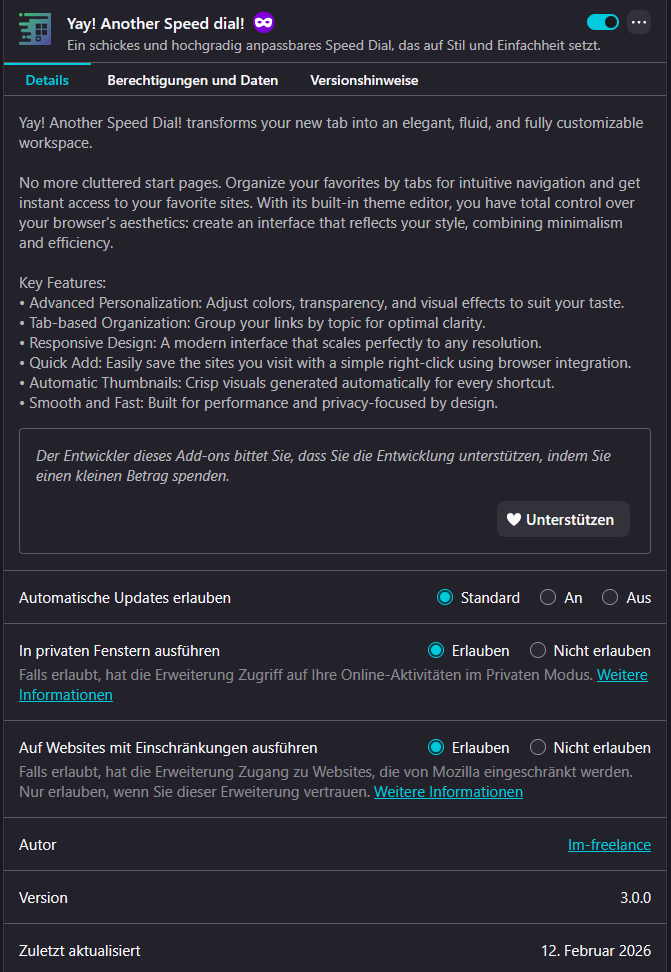Open the lm-freelance author link
Viewport: 671px width, 972px height.
pyautogui.click(x=609, y=845)
